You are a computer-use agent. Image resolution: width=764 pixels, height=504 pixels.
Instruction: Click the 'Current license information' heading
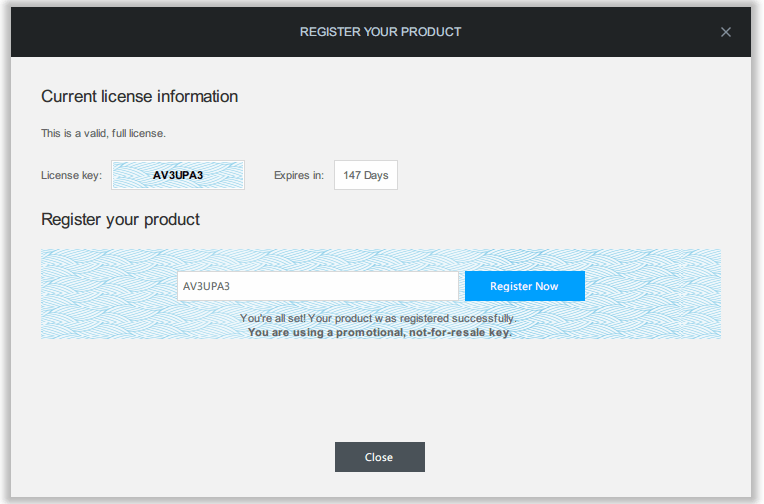pyautogui.click(x=140, y=97)
